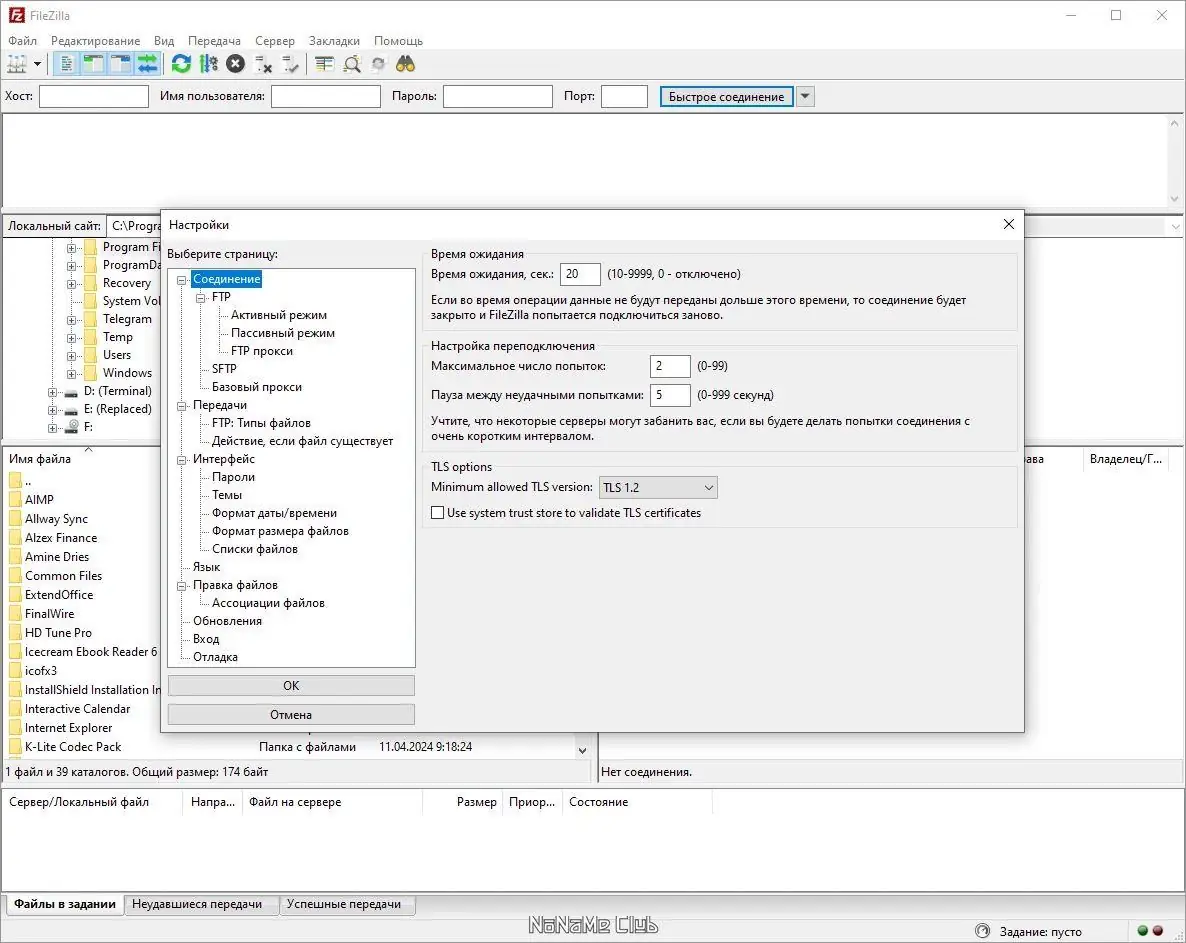Image resolution: width=1186 pixels, height=943 pixels.
Task: Open the filename filters dialog icon
Action: tap(324, 64)
